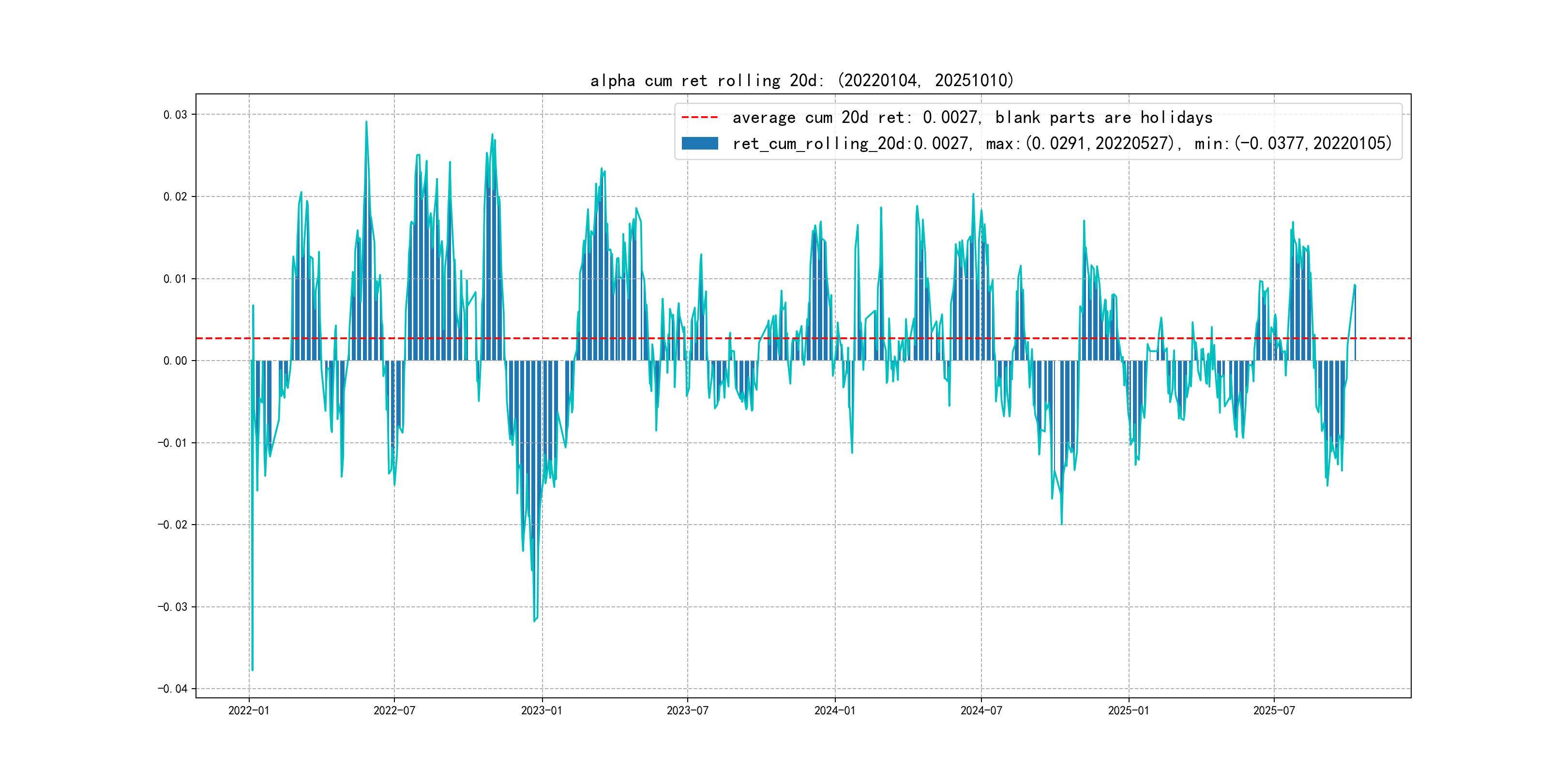Click the blue ret_cum_rolling_20d legend swatch

(x=699, y=144)
